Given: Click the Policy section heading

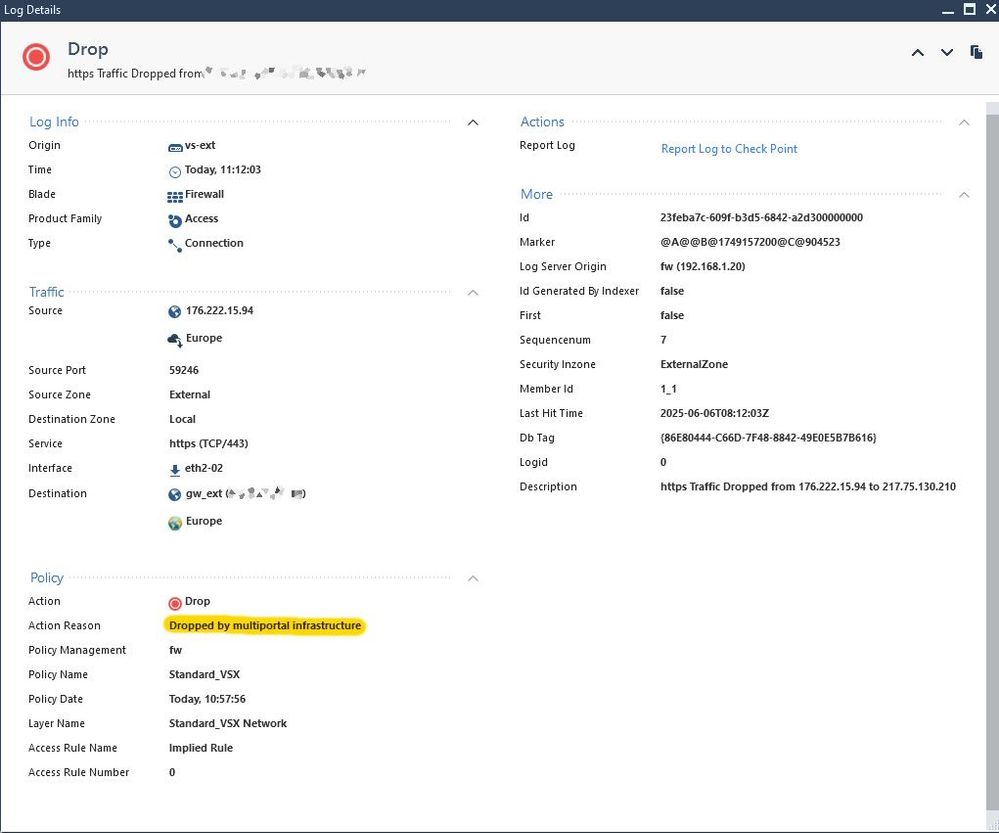Looking at the screenshot, I should click(47, 577).
